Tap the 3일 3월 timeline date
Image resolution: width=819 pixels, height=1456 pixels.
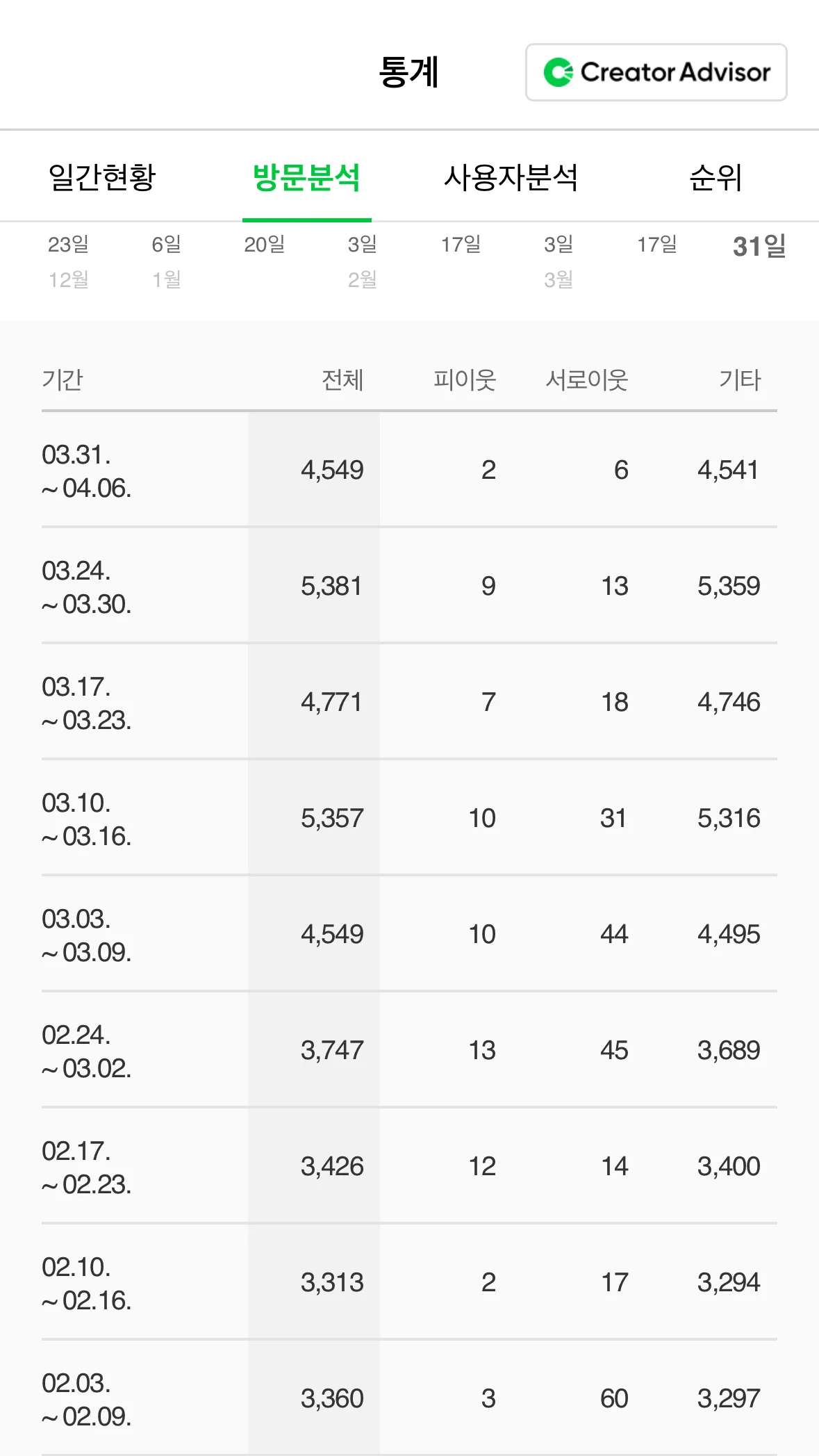tap(559, 261)
